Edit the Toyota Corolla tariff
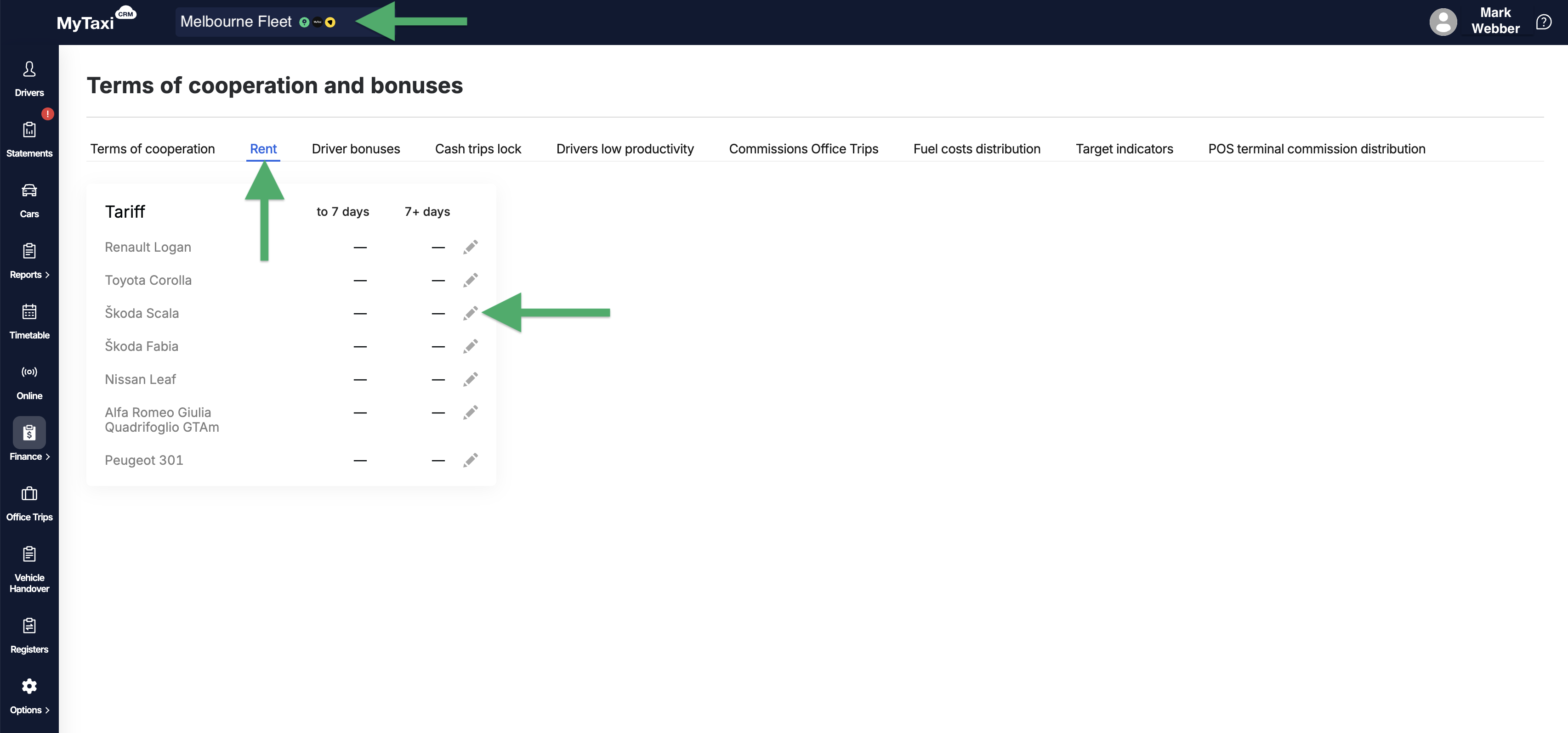The height and width of the screenshot is (733, 1568). tap(471, 280)
